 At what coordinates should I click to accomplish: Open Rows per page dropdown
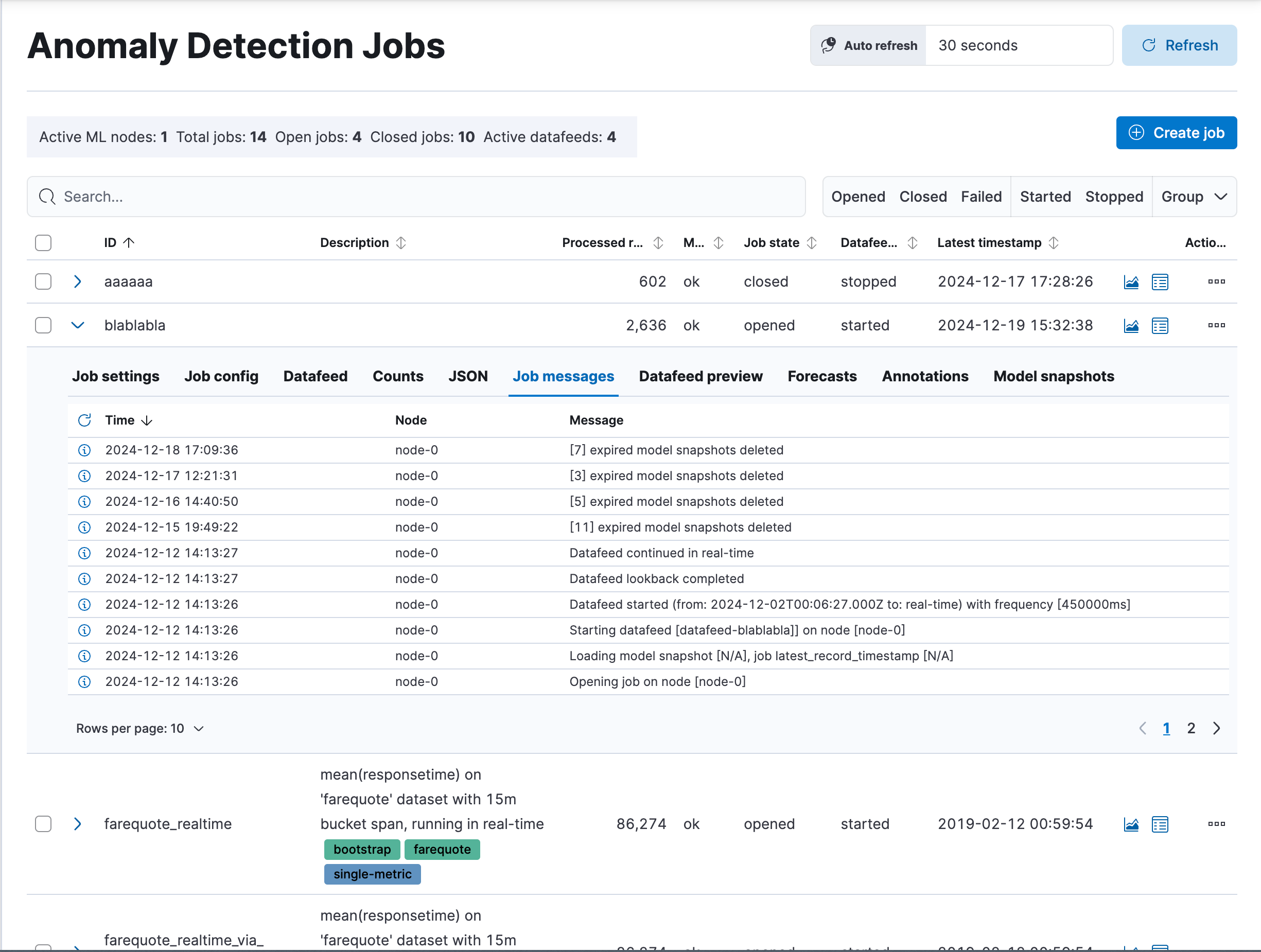pyautogui.click(x=140, y=729)
